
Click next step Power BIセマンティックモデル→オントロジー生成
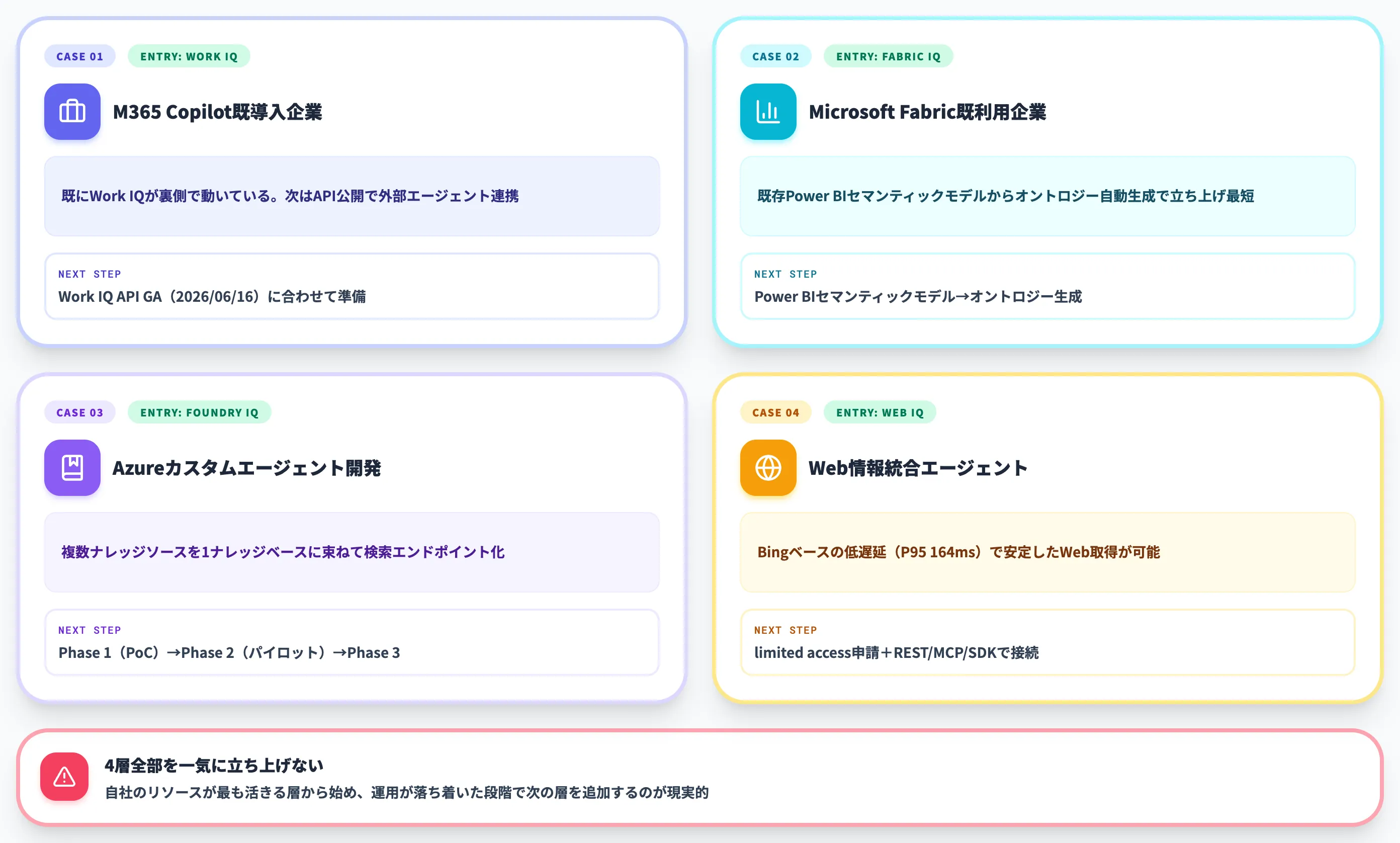918,297
